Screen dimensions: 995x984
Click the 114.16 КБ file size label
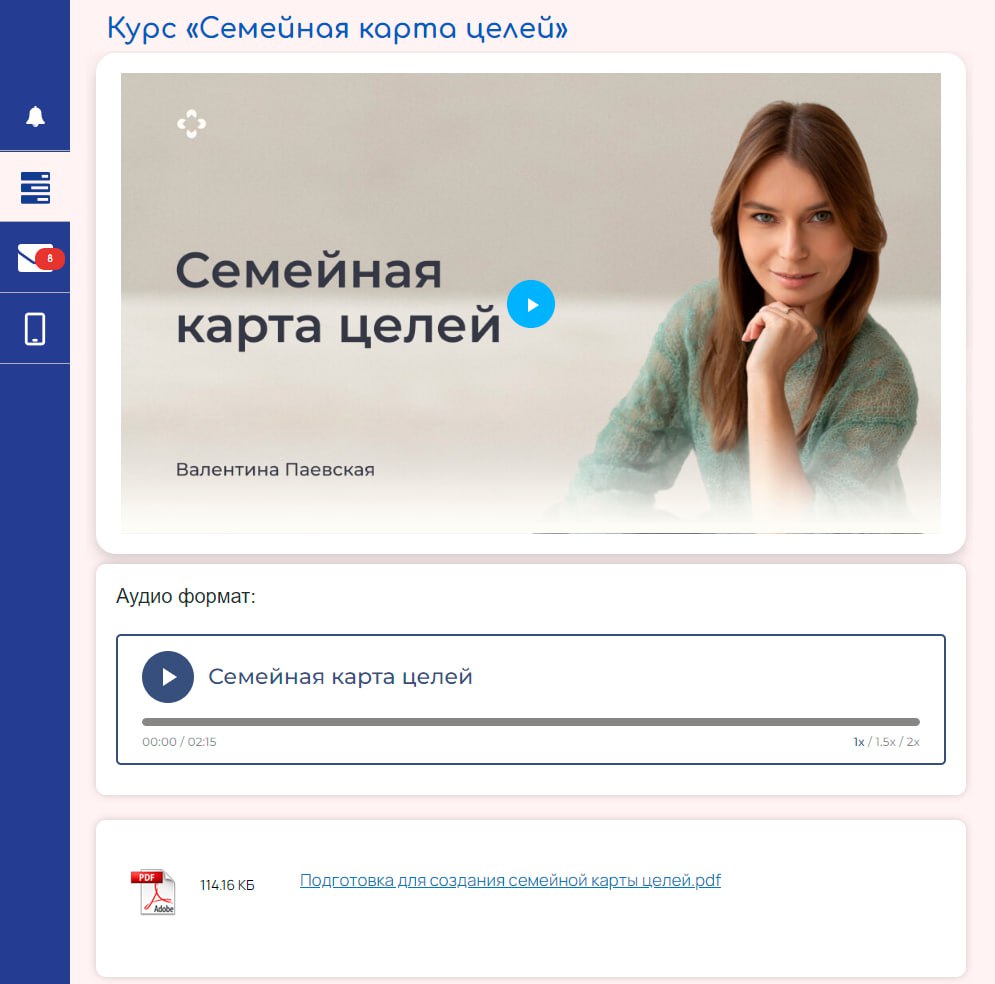(227, 885)
